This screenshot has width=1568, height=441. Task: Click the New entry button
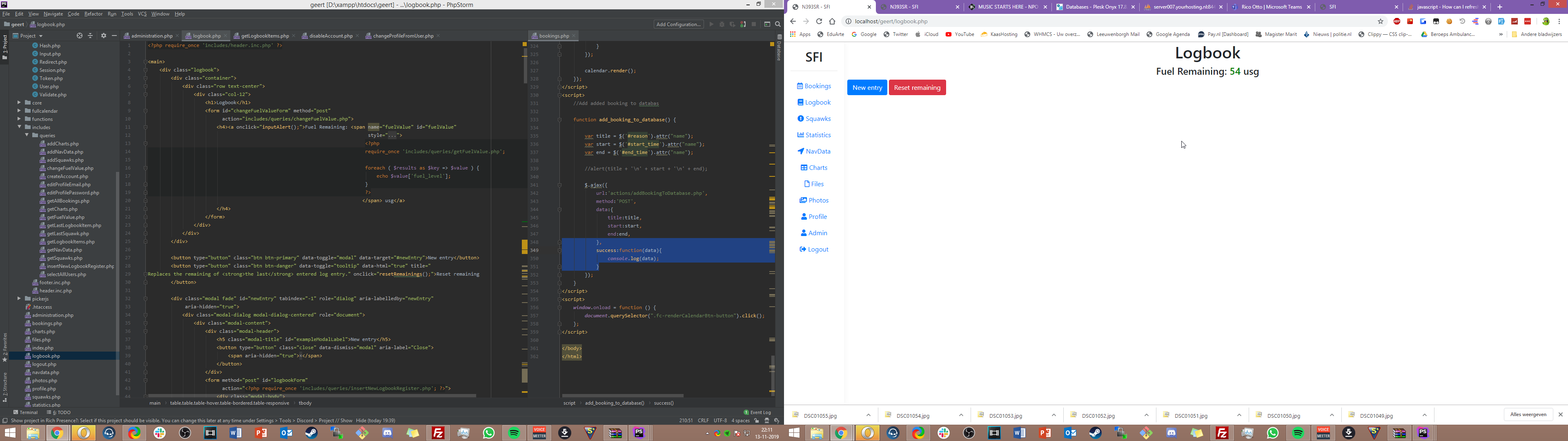867,88
